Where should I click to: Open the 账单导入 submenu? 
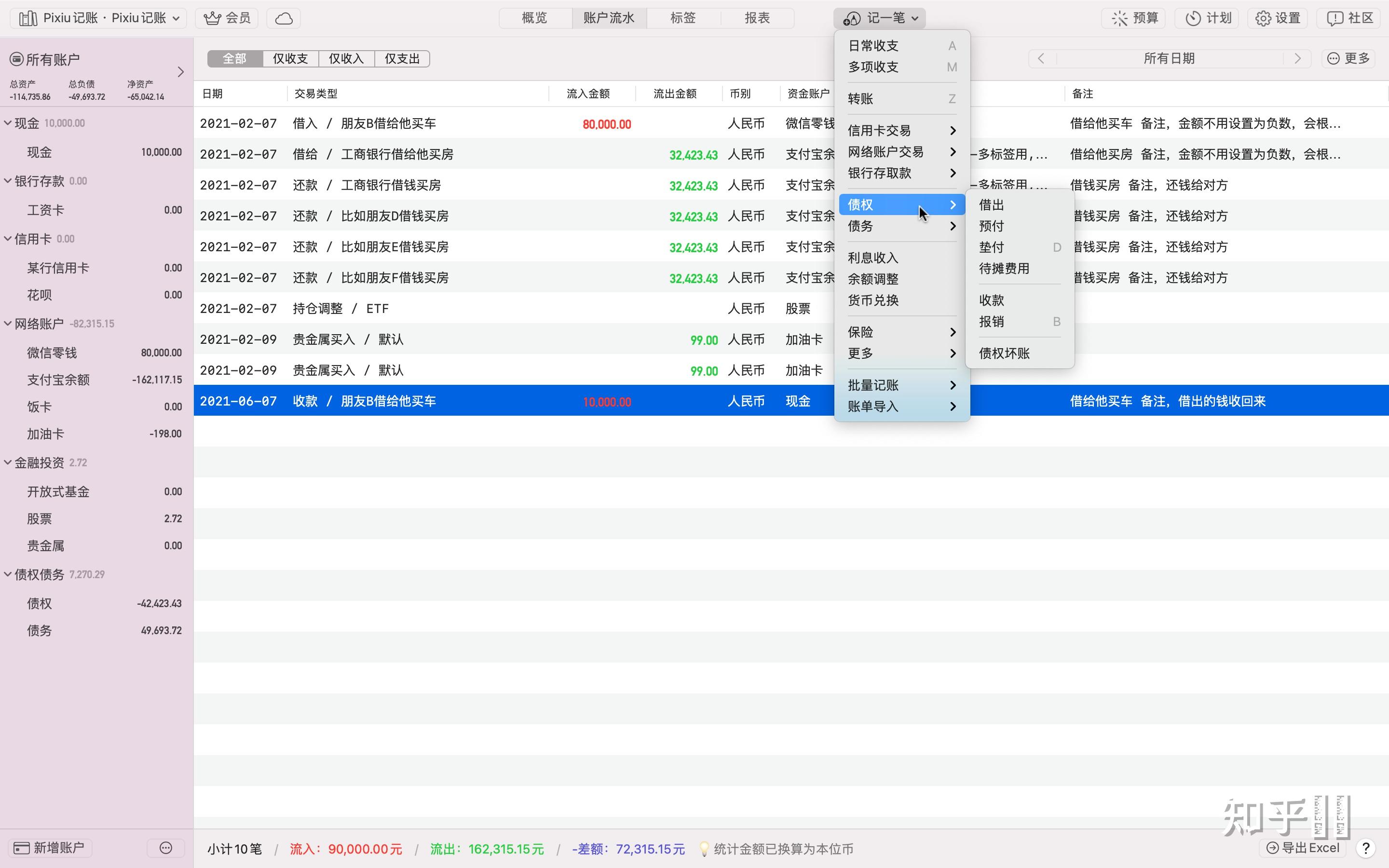point(902,407)
